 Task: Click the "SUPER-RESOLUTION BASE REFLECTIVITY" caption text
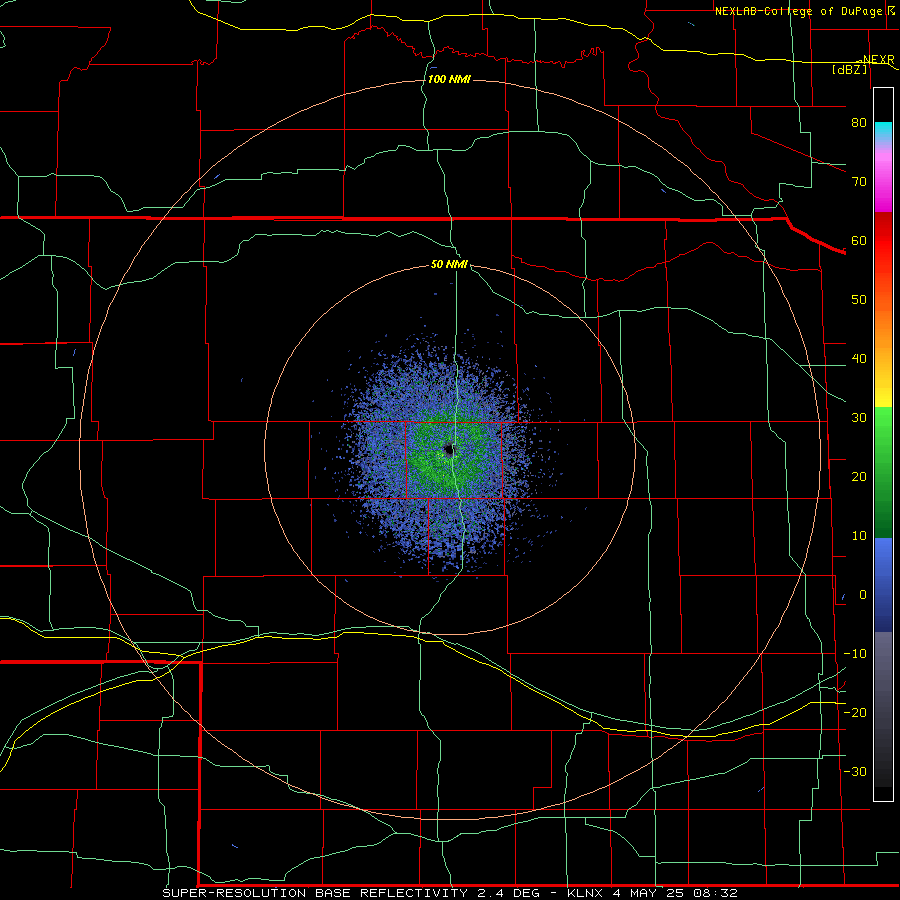click(315, 893)
